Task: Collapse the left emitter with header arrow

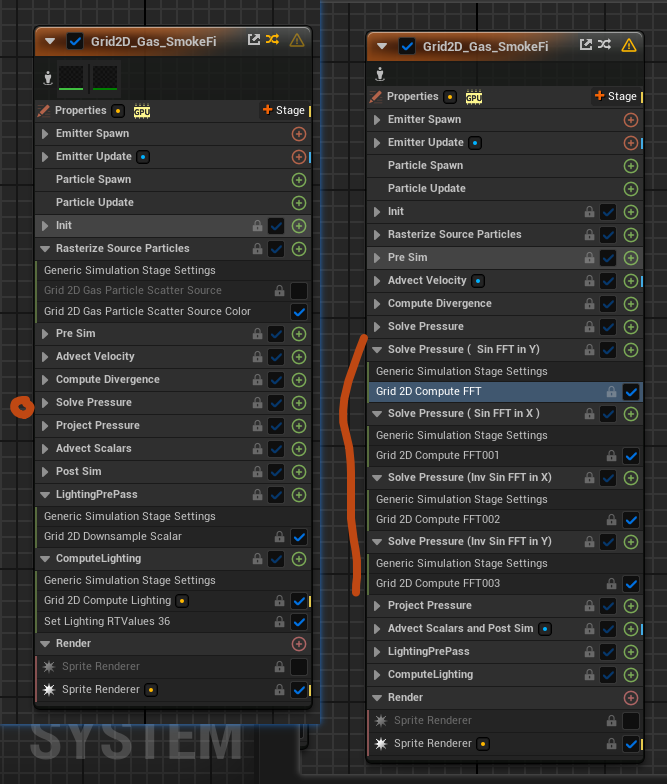Action: 50,41
